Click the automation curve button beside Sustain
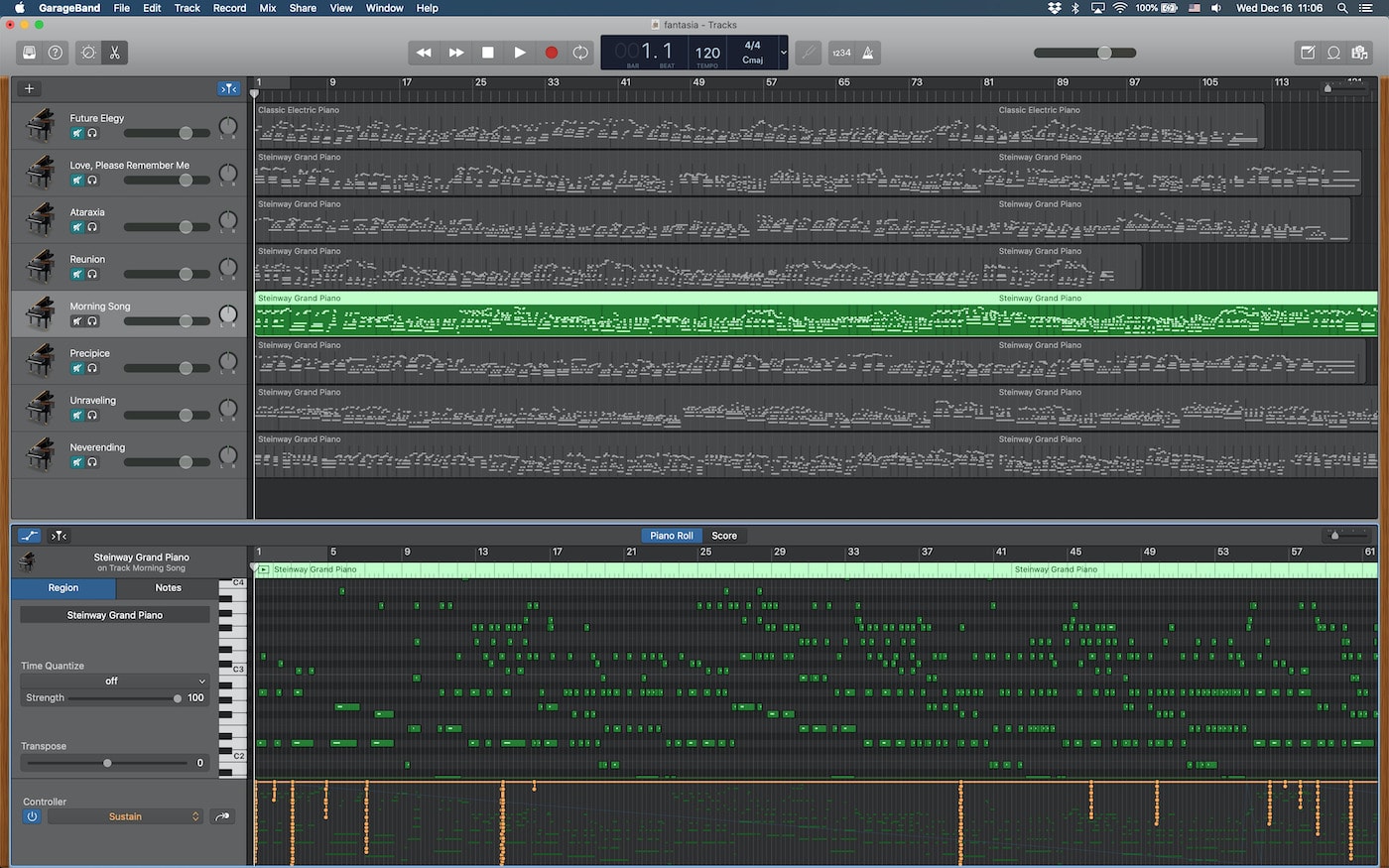This screenshot has width=1389, height=868. click(x=222, y=816)
